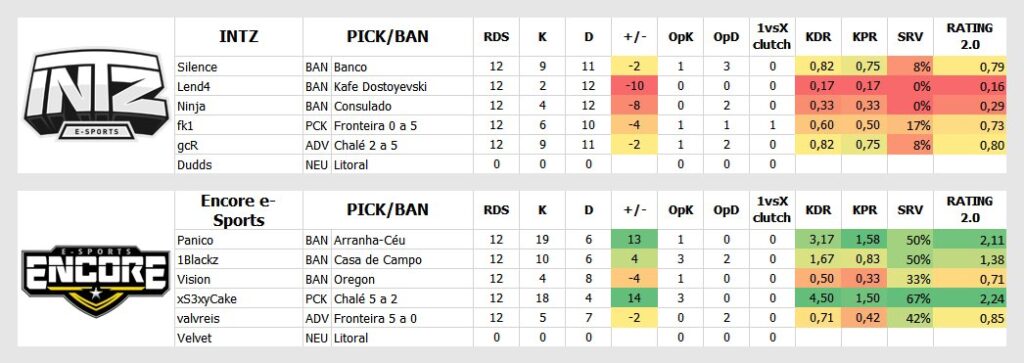This screenshot has width=1024, height=363.
Task: Click Panico's 2,11 rating cell
Action: 969,240
